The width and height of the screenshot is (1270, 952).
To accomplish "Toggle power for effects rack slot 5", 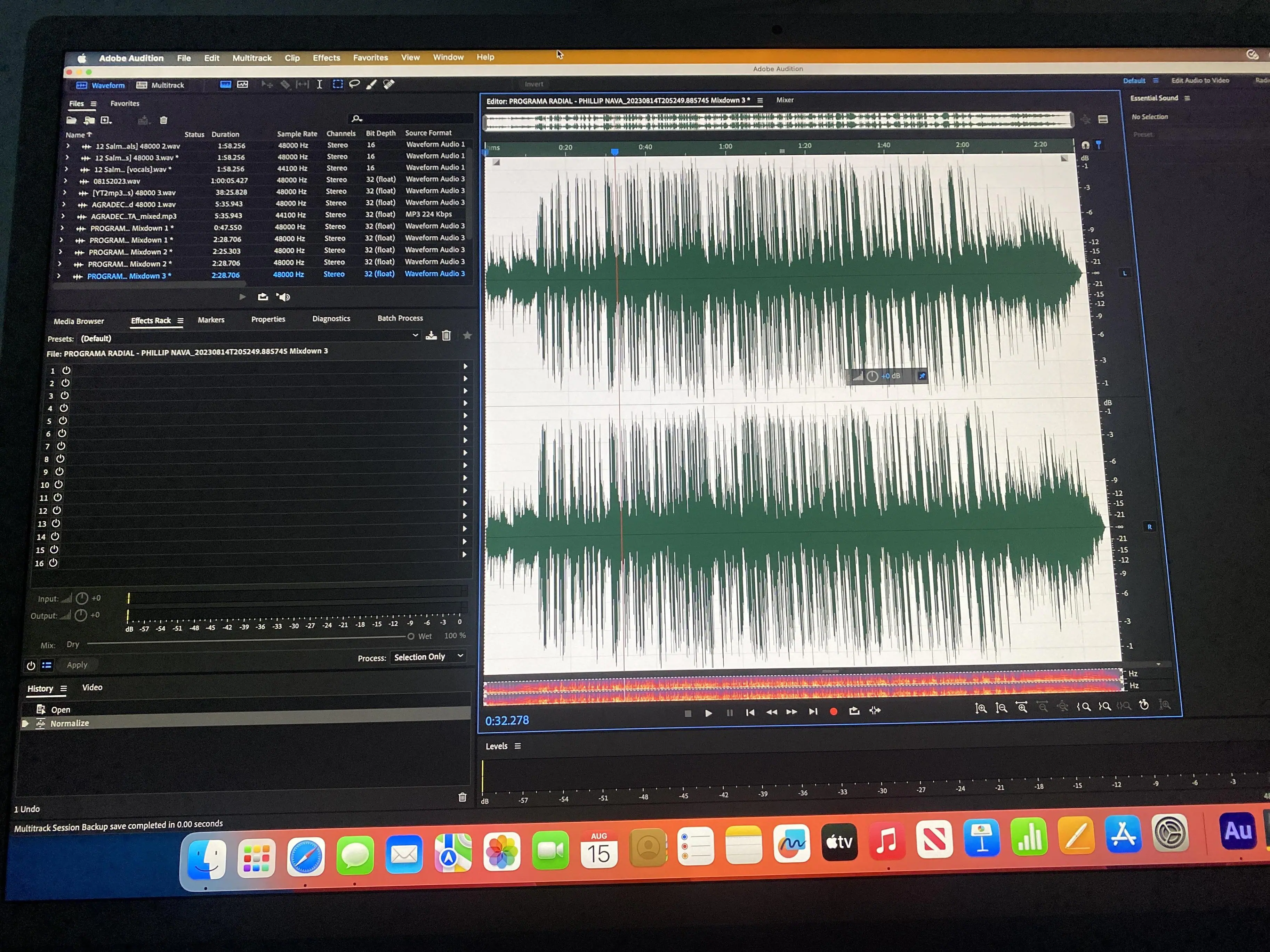I will pos(63,421).
